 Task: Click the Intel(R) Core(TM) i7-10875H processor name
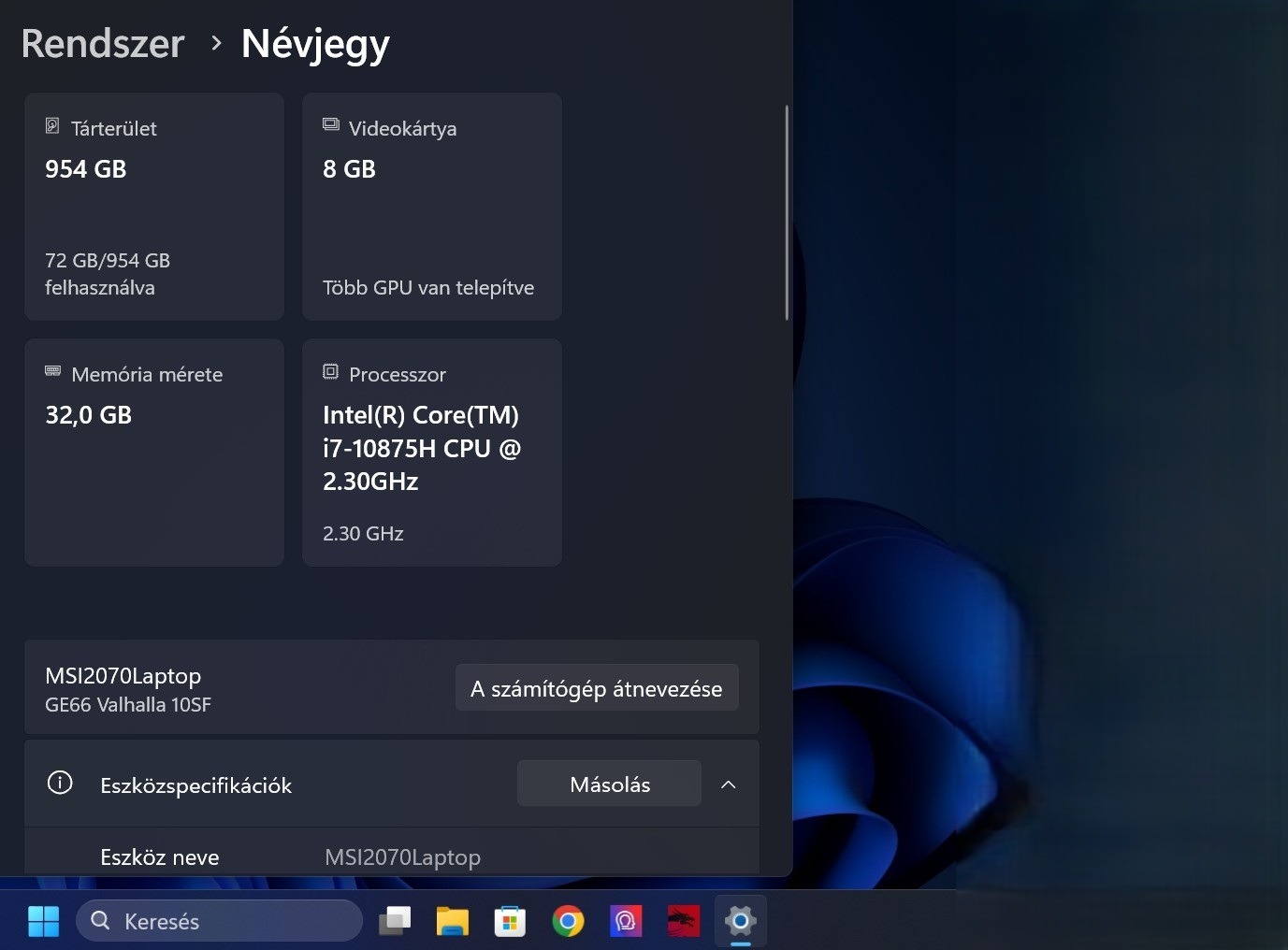[x=422, y=448]
